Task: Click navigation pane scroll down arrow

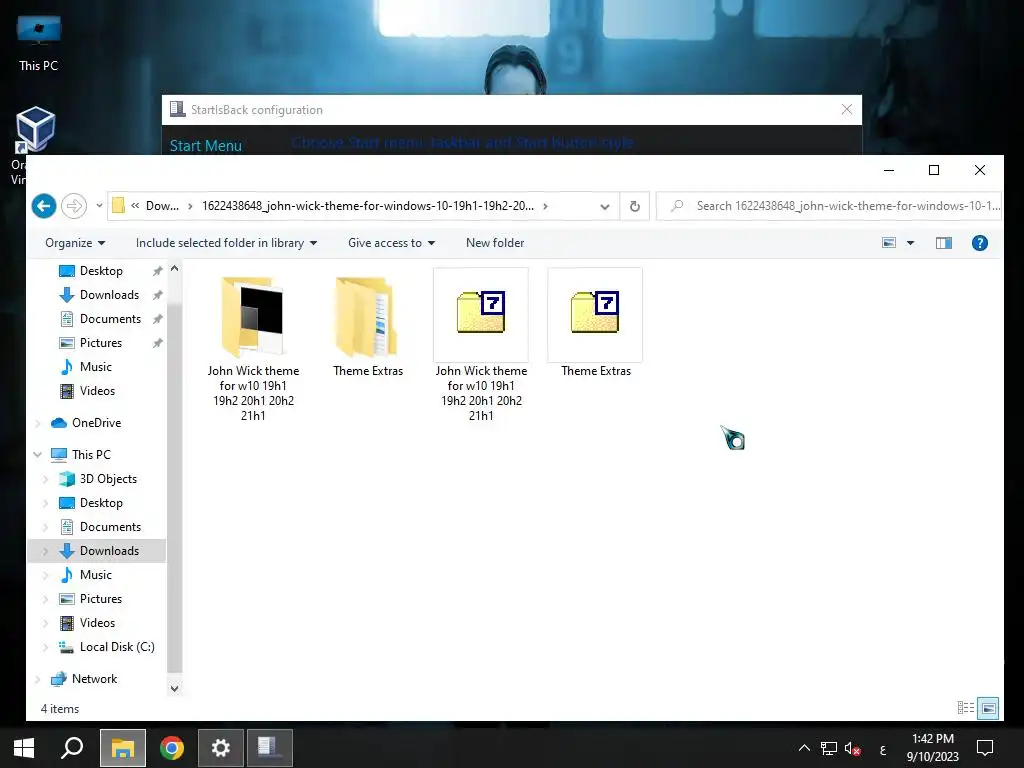Action: (174, 688)
